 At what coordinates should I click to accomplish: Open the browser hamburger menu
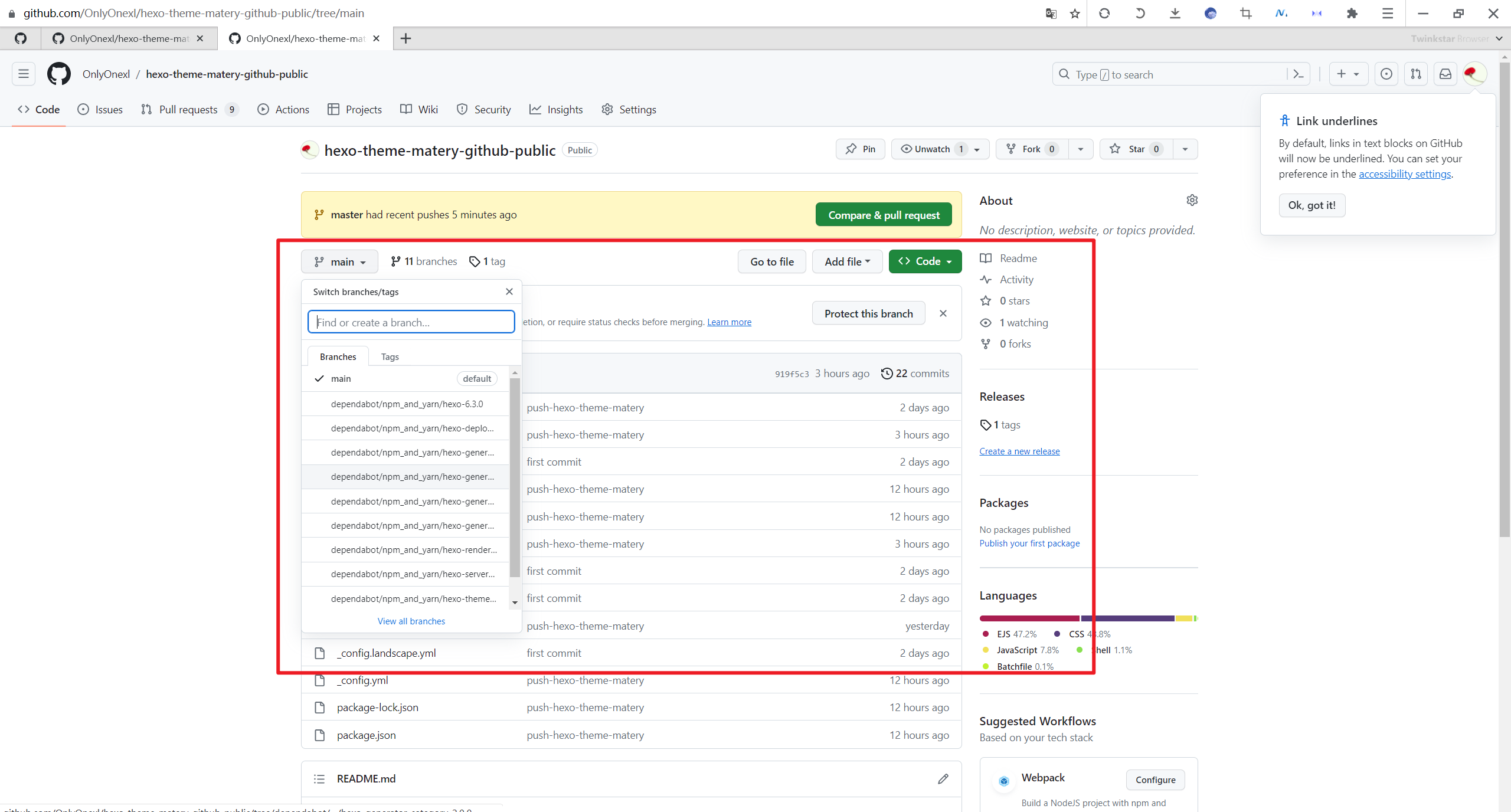(x=1387, y=13)
